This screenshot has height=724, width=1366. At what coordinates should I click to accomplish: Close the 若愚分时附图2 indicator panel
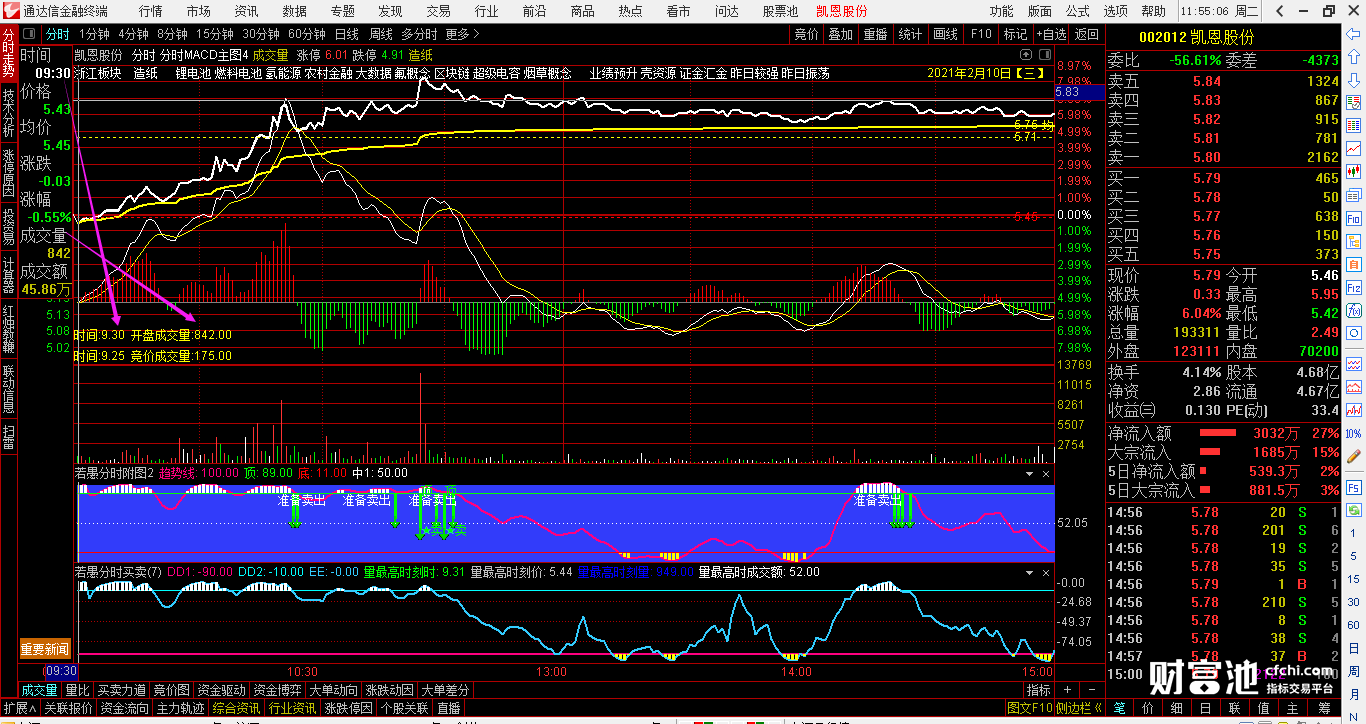[x=1046, y=473]
